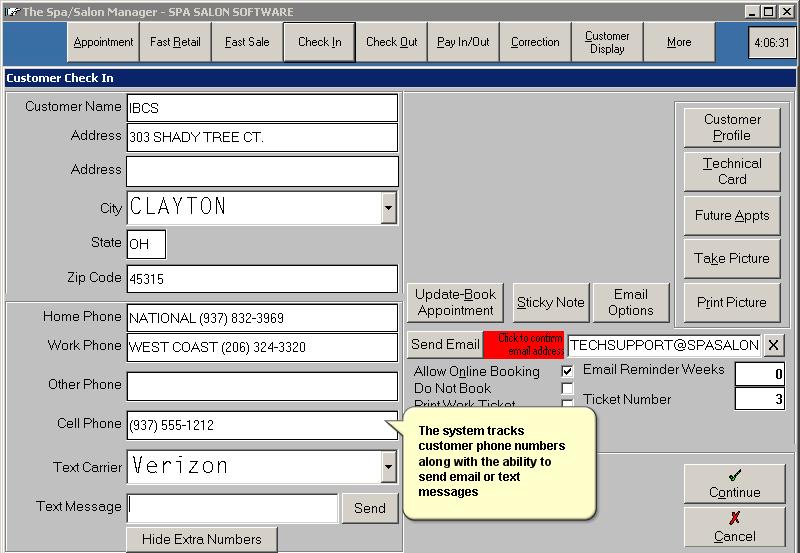800x553 pixels.
Task: Click Take Picture button
Action: (x=732, y=258)
